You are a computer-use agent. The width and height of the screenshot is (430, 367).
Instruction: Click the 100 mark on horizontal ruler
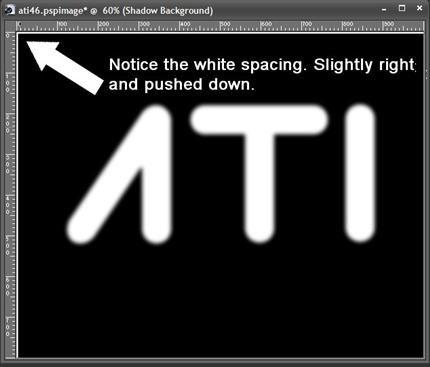(x=62, y=24)
